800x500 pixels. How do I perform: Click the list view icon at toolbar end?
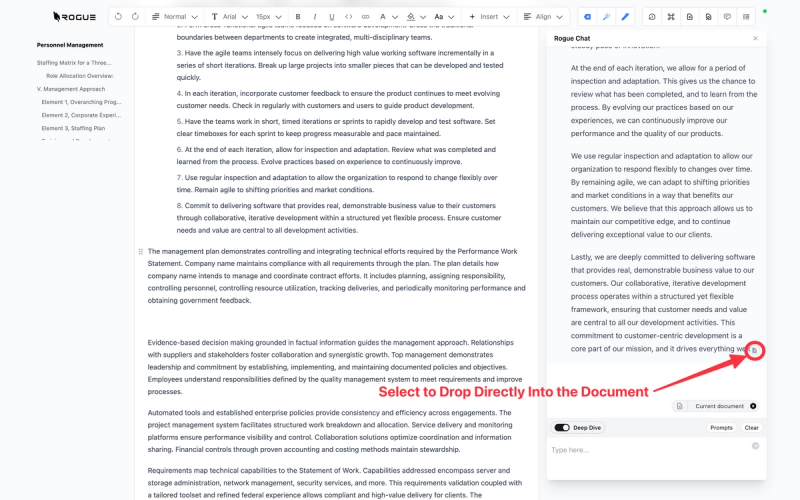(x=746, y=17)
